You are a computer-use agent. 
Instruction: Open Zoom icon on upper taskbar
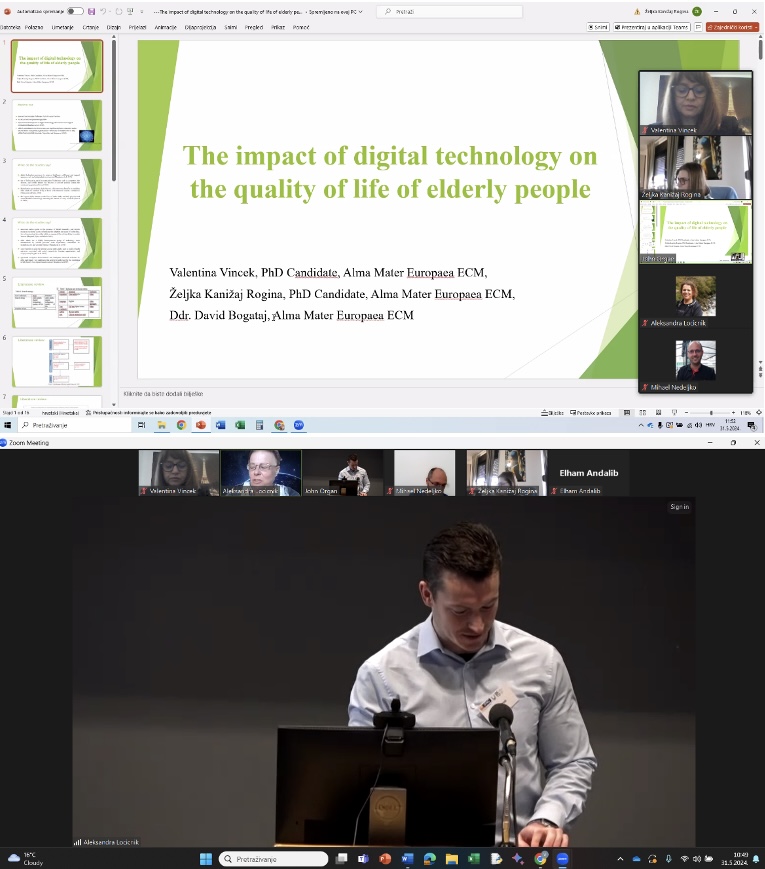pyautogui.click(x=299, y=425)
